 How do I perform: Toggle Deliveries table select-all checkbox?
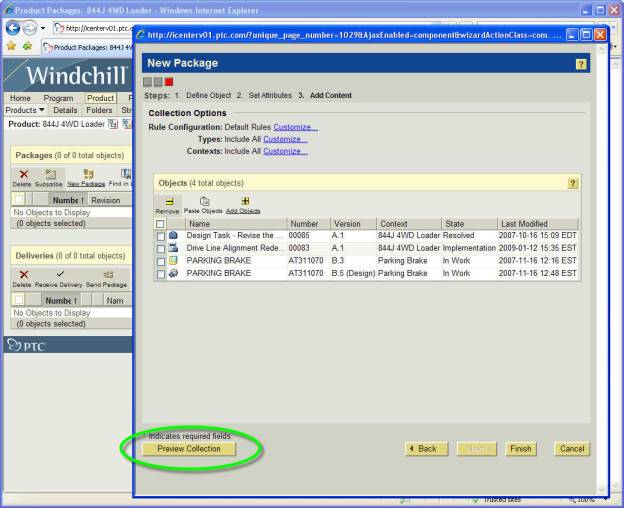pyautogui.click(x=19, y=300)
